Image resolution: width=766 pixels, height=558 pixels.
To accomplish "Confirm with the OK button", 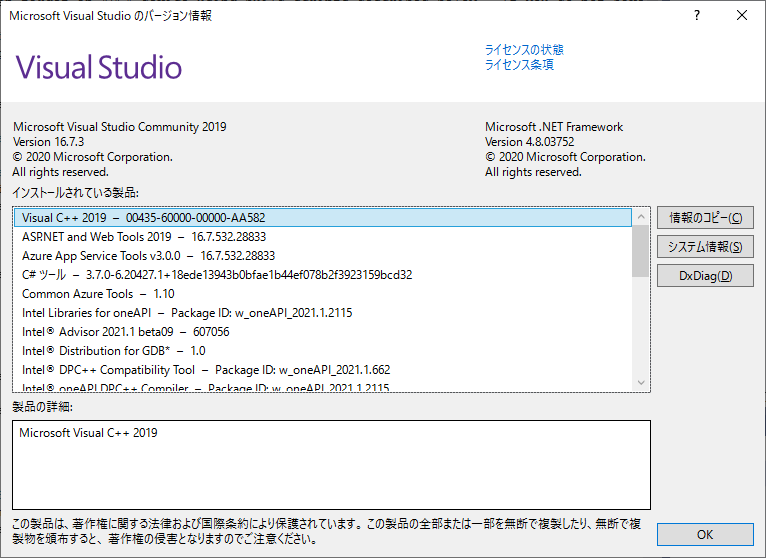I will pos(705,535).
